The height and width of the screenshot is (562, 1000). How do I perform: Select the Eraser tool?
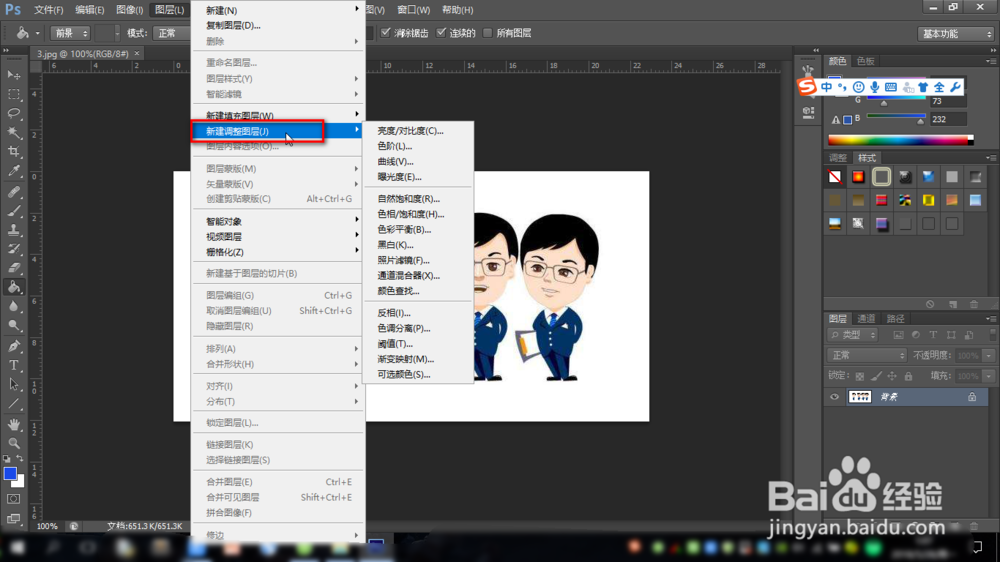[13, 268]
